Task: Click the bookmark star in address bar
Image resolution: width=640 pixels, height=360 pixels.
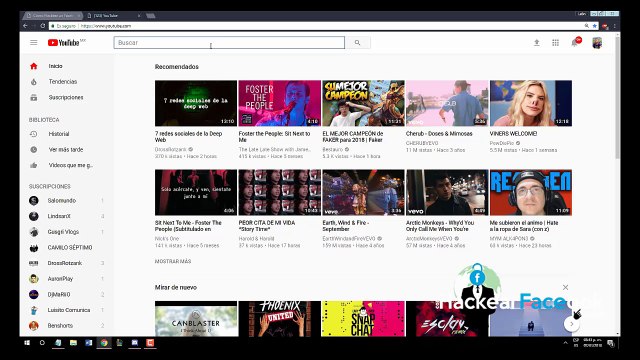Action: [595, 26]
